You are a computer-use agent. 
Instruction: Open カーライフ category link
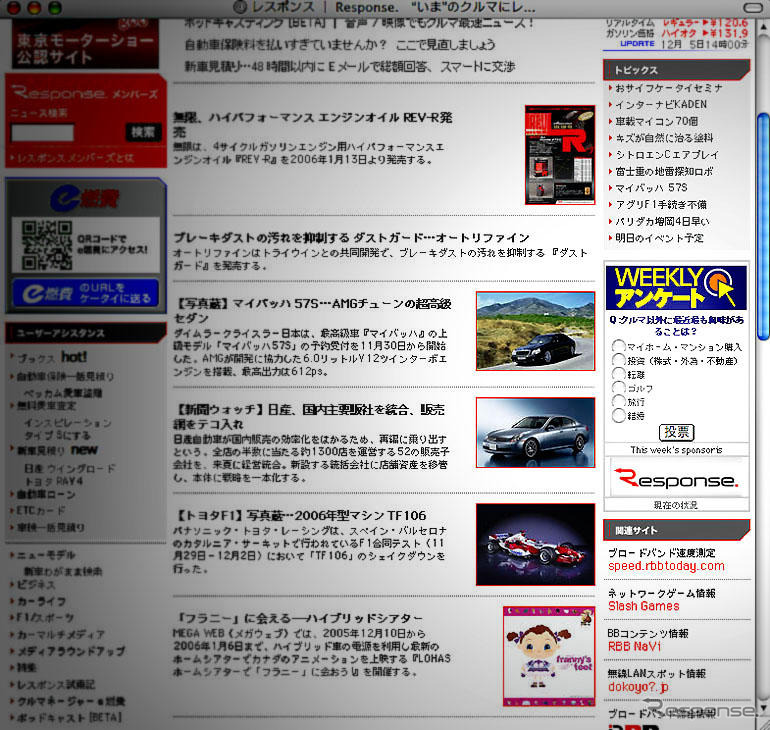pyautogui.click(x=41, y=601)
